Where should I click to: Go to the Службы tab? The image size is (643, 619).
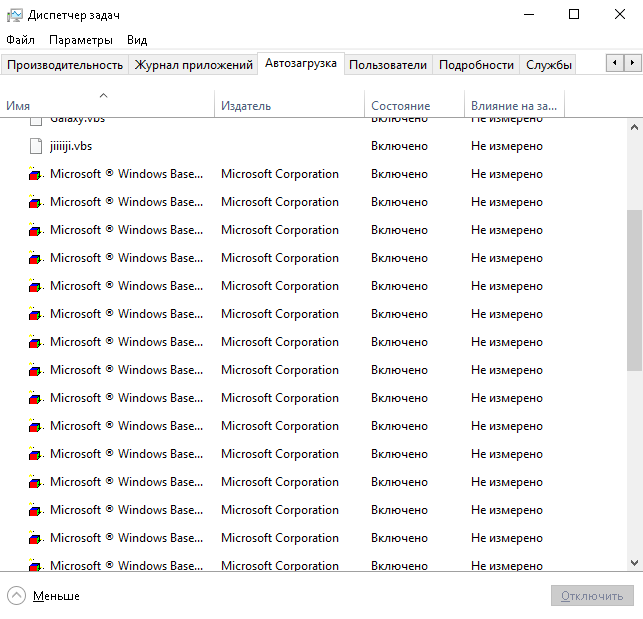[x=549, y=65]
